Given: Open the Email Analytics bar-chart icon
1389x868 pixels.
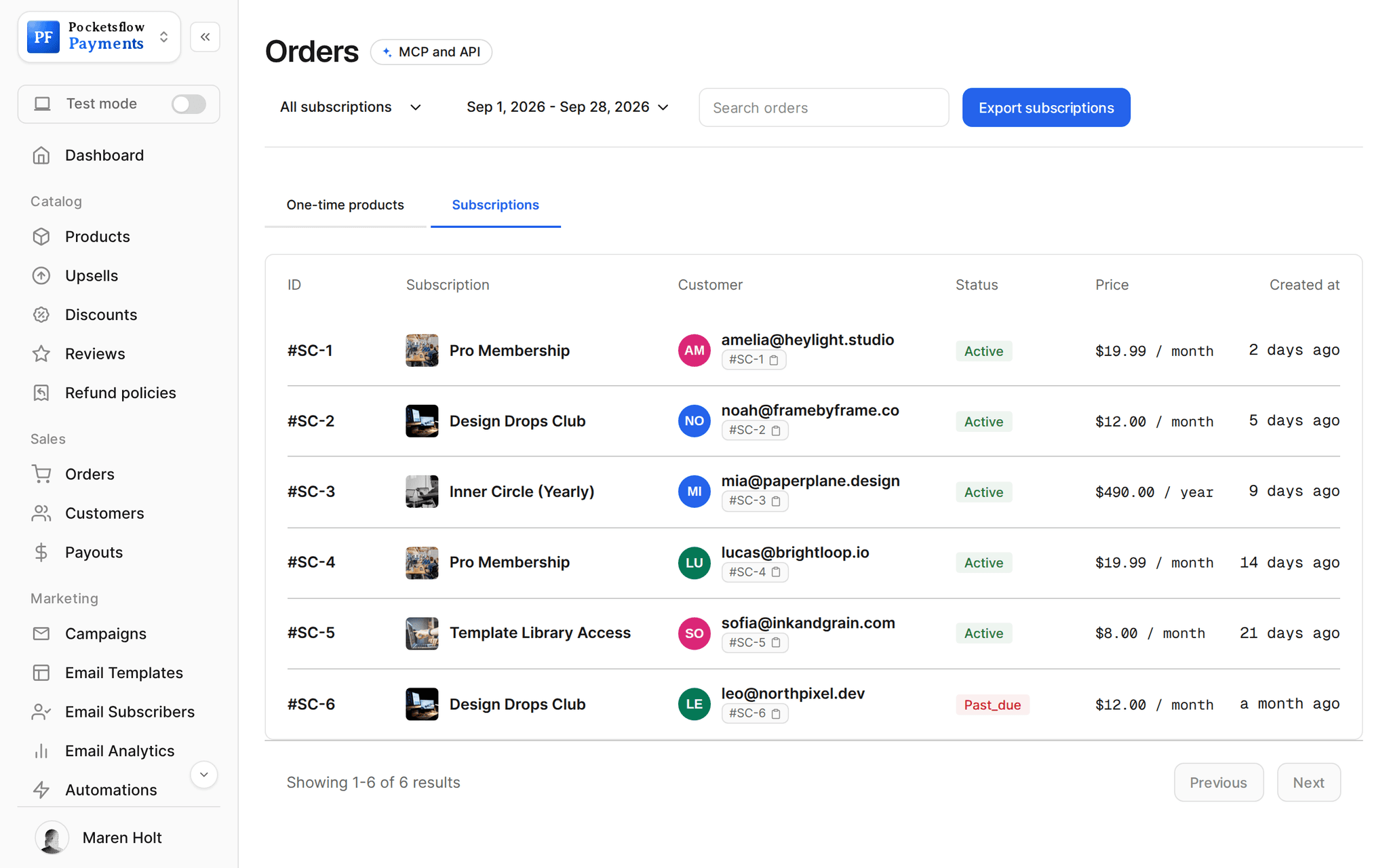Looking at the screenshot, I should coord(41,751).
